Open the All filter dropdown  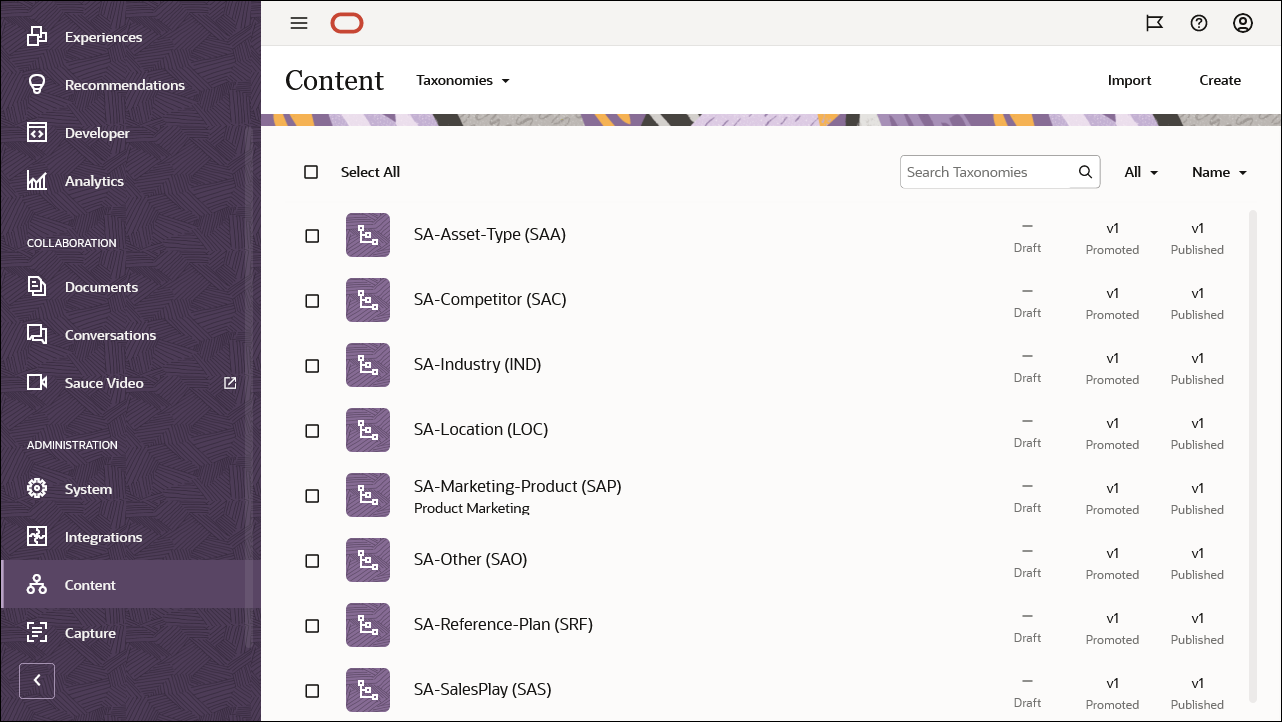1140,172
